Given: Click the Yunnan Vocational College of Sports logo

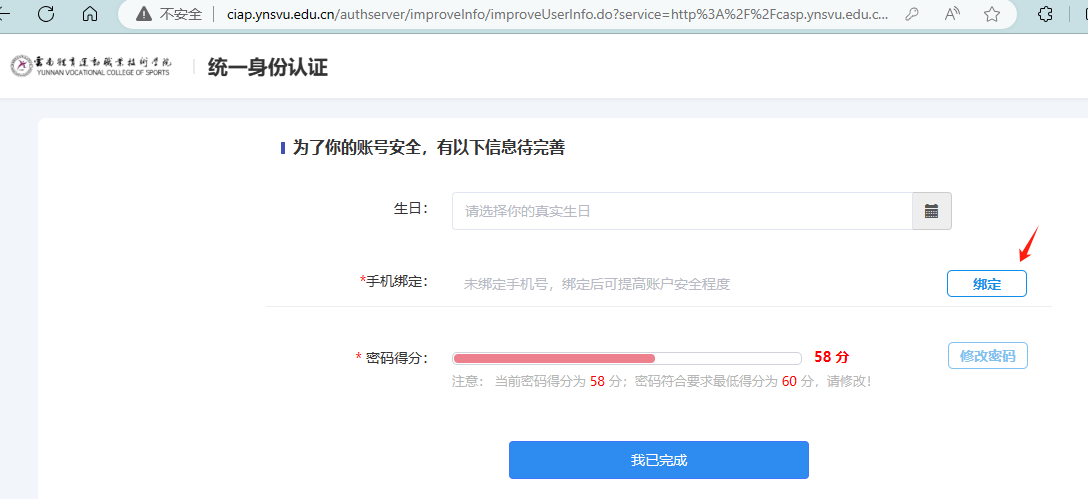Looking at the screenshot, I should click(x=91, y=67).
